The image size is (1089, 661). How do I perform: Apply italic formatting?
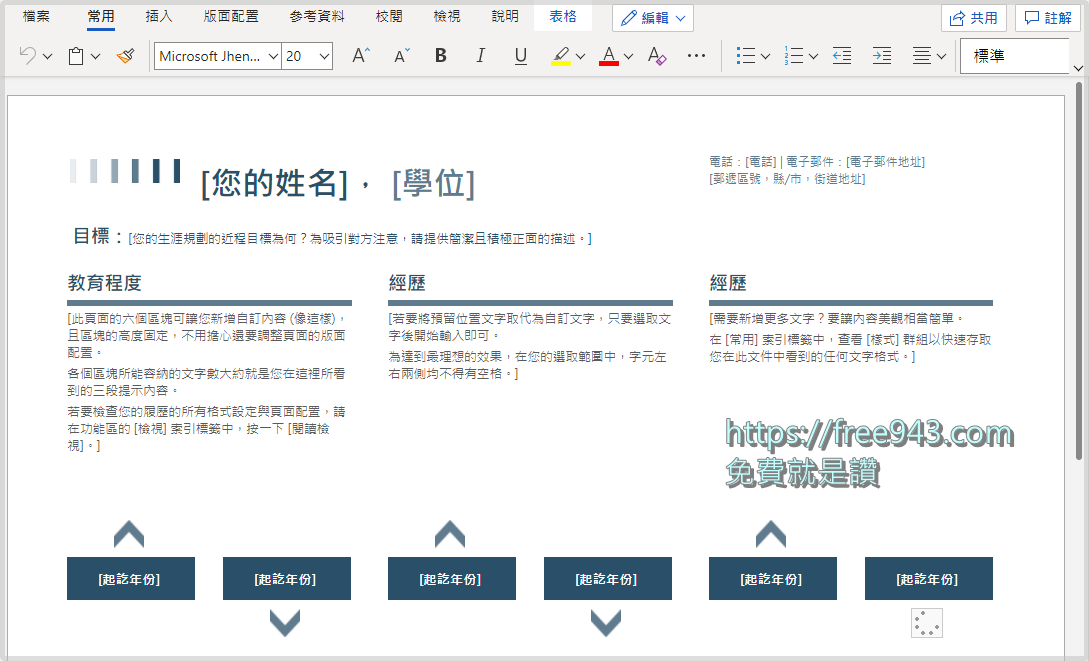(480, 56)
